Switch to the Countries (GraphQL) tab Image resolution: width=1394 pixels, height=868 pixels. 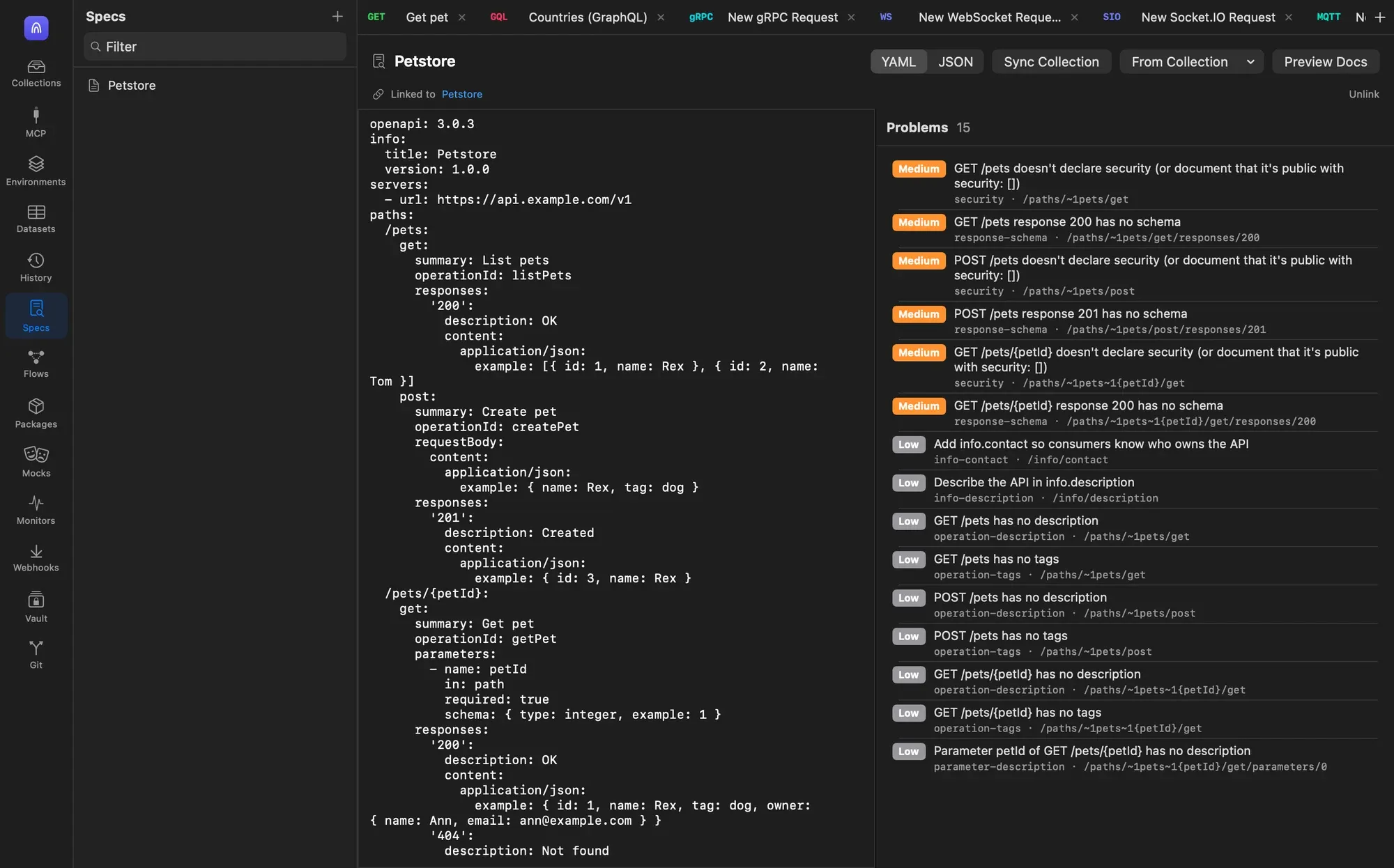click(x=588, y=17)
